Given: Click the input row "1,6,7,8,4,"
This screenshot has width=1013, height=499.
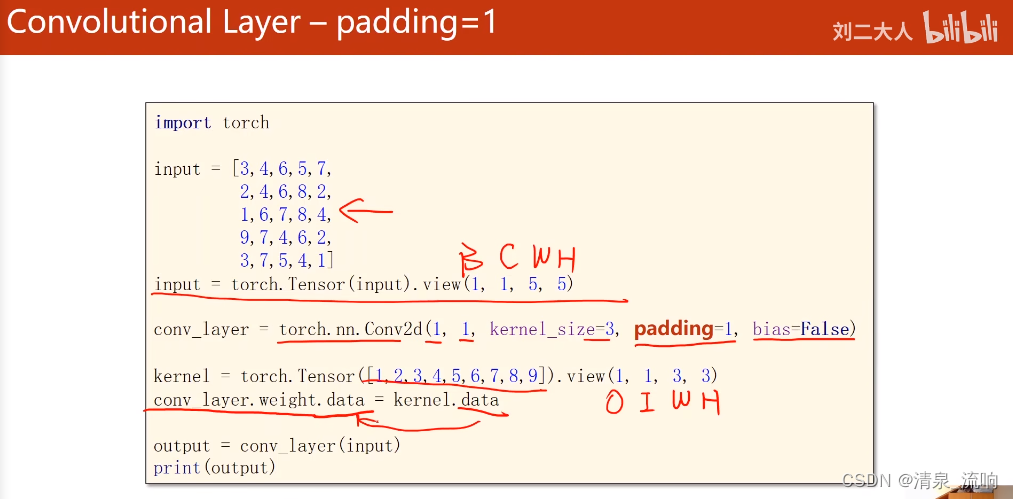Looking at the screenshot, I should (285, 214).
